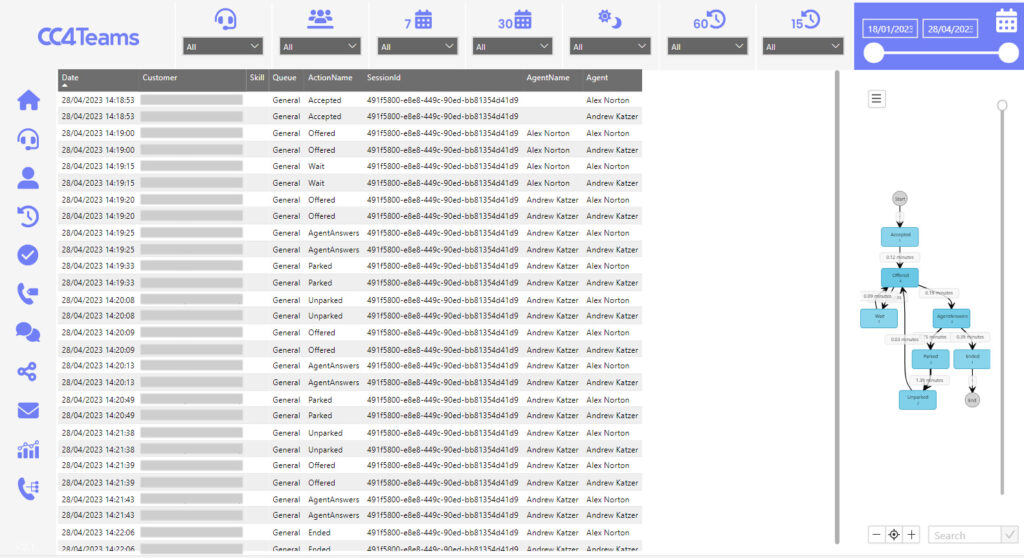1024x558 pixels.
Task: Click the chat bubbles sidebar icon
Action: pos(28,332)
